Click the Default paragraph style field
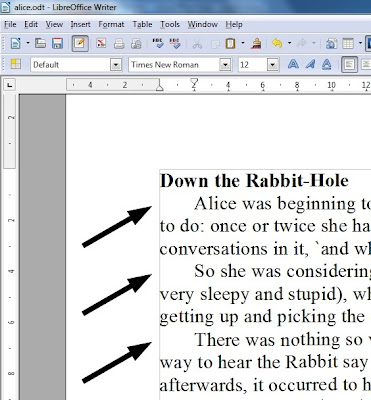 (70, 64)
